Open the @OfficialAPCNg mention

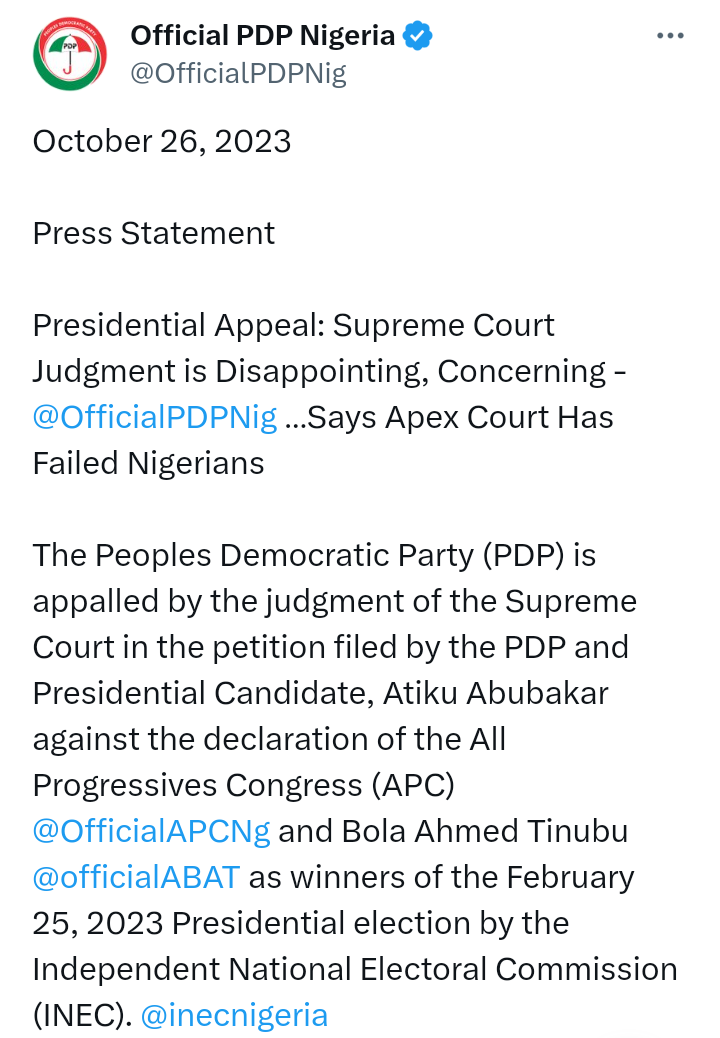click(x=155, y=831)
